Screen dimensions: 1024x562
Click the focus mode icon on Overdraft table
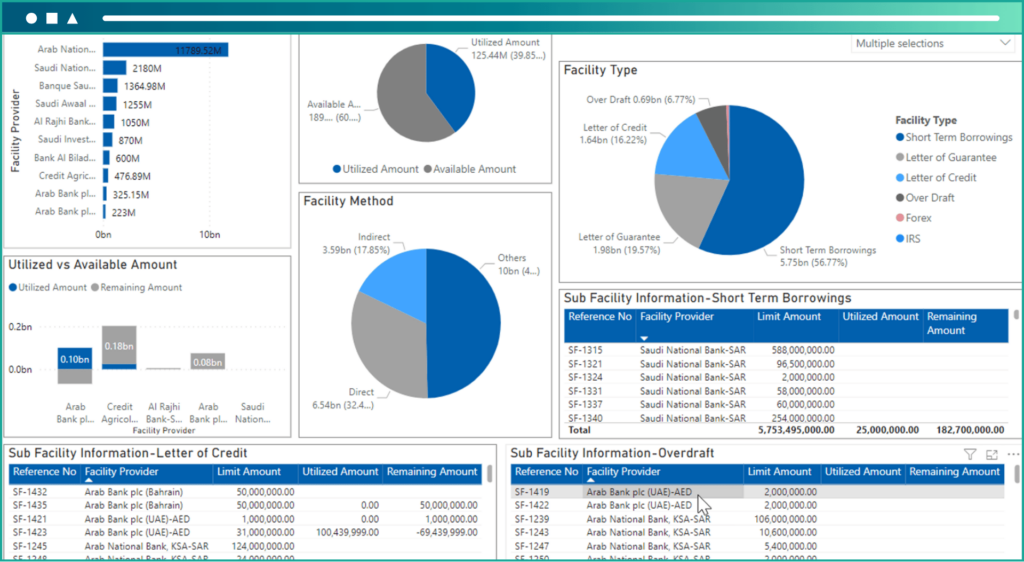point(991,454)
